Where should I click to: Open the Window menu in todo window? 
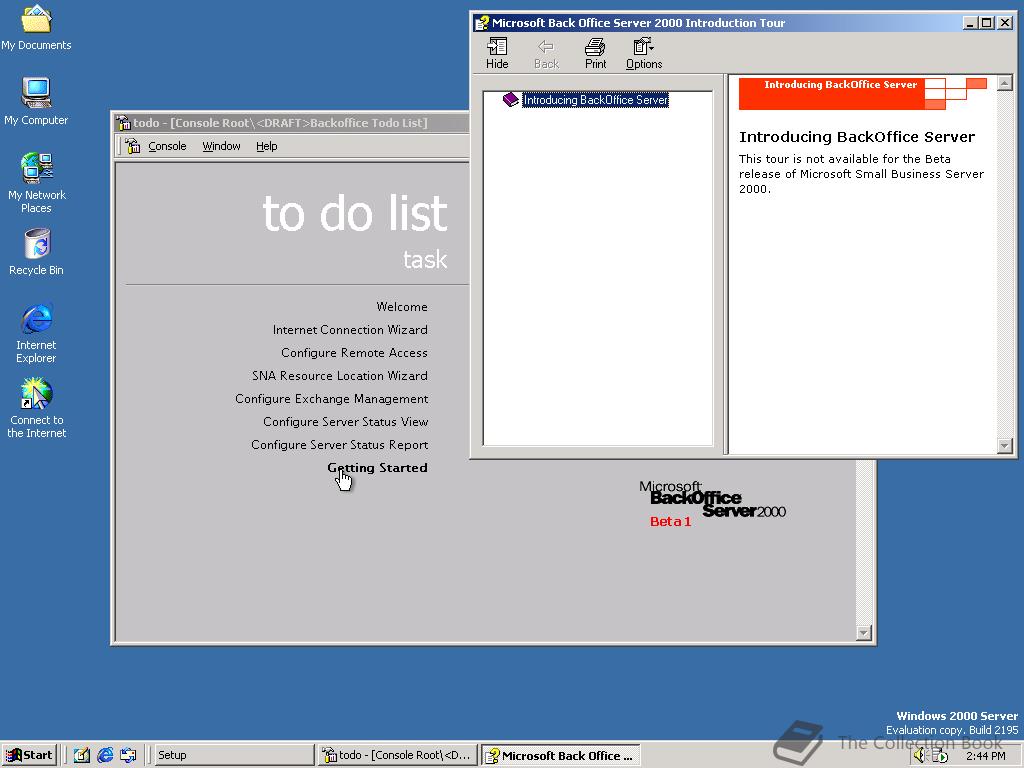(x=221, y=146)
